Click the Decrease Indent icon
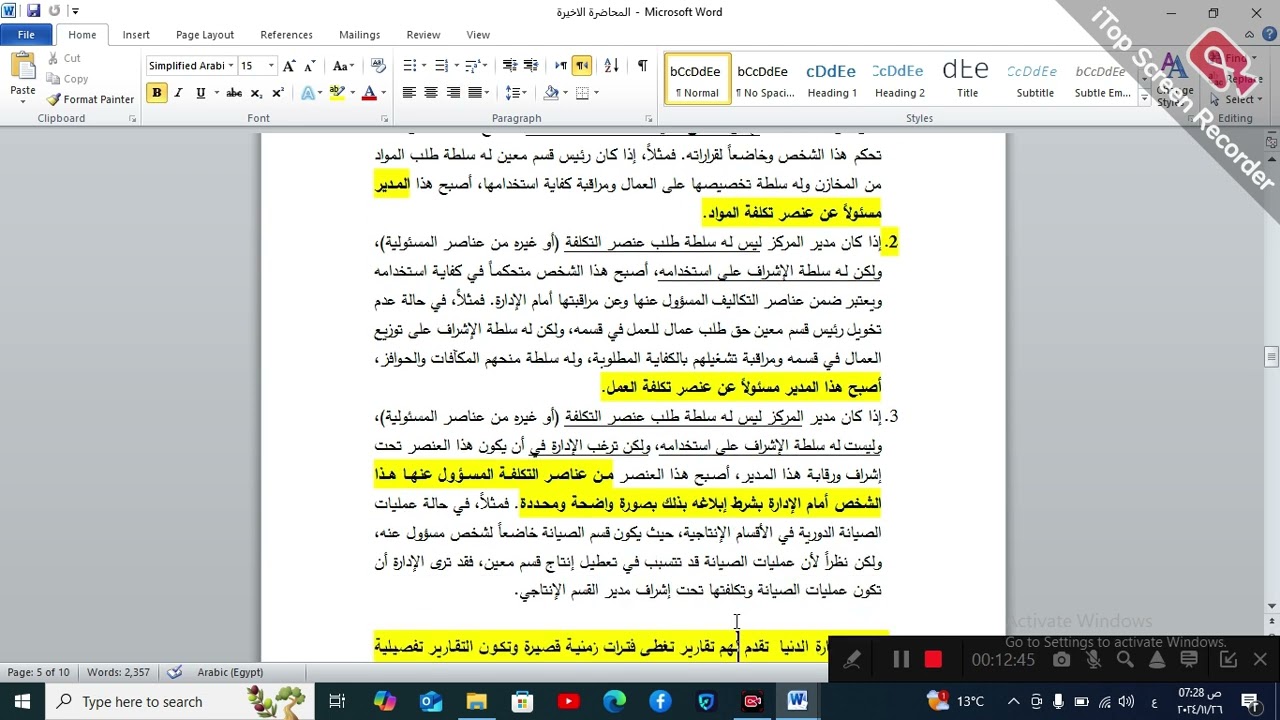The width and height of the screenshot is (1280, 720). pyautogui.click(x=509, y=66)
